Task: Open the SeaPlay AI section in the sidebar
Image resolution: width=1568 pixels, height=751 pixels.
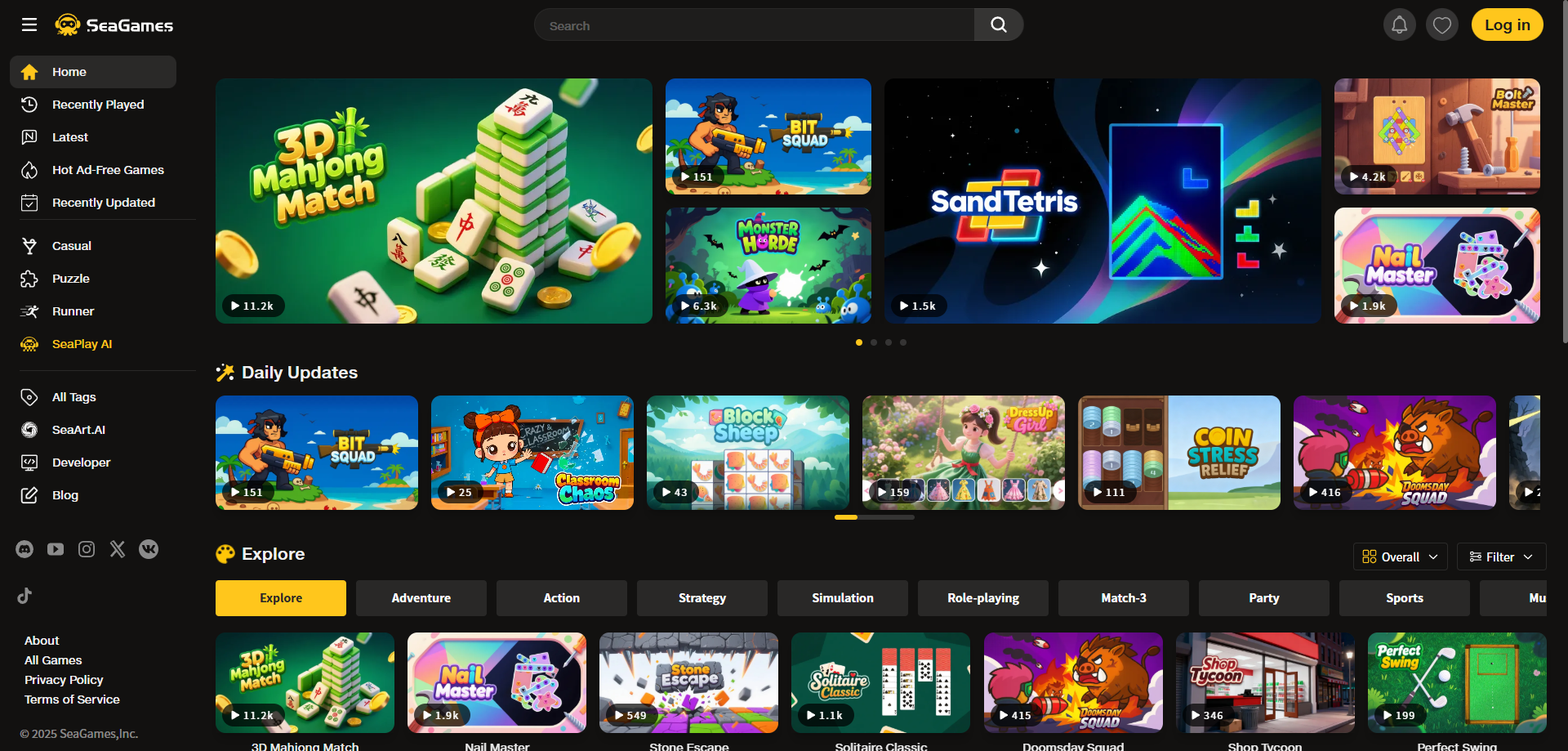Action: pos(82,344)
